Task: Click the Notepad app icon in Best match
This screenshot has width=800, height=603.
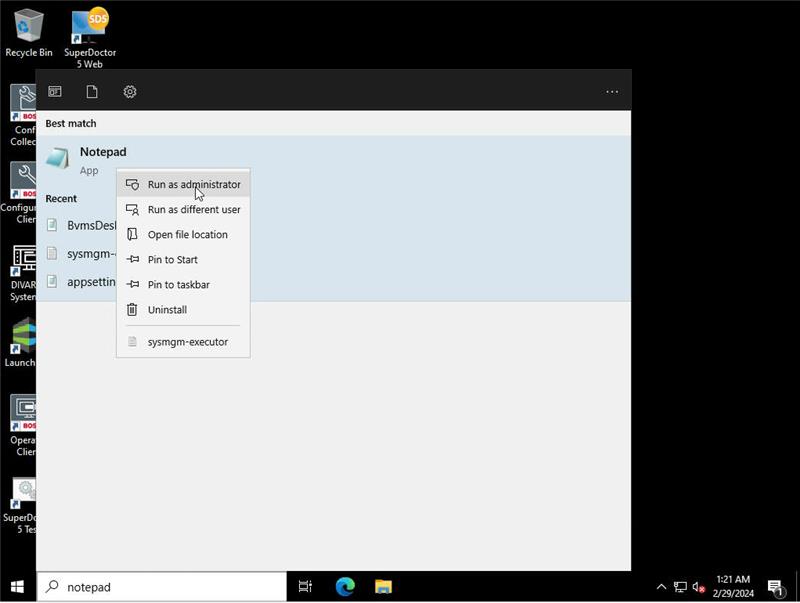Action: pos(59,159)
